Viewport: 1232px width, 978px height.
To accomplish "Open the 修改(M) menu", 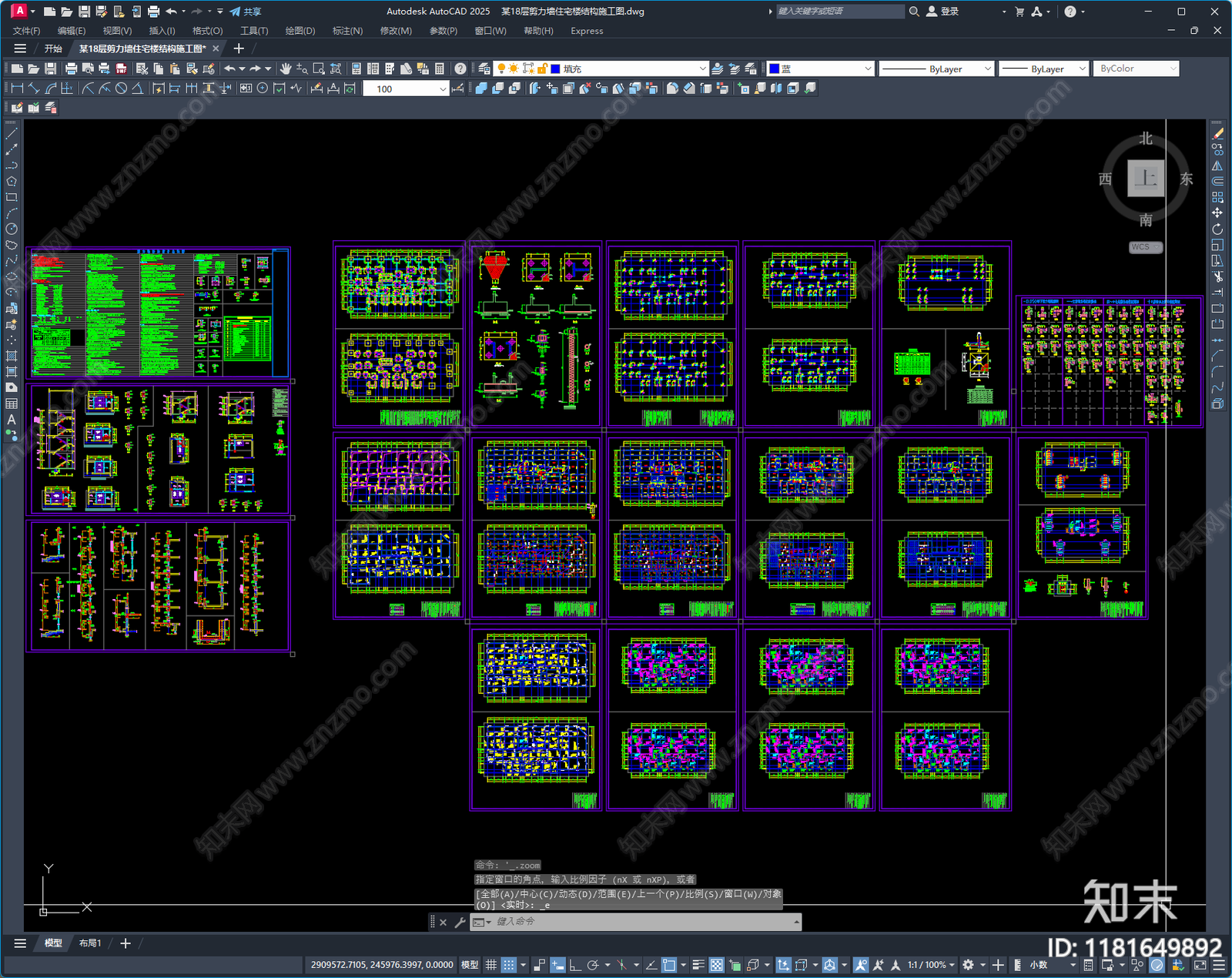I will point(396,31).
